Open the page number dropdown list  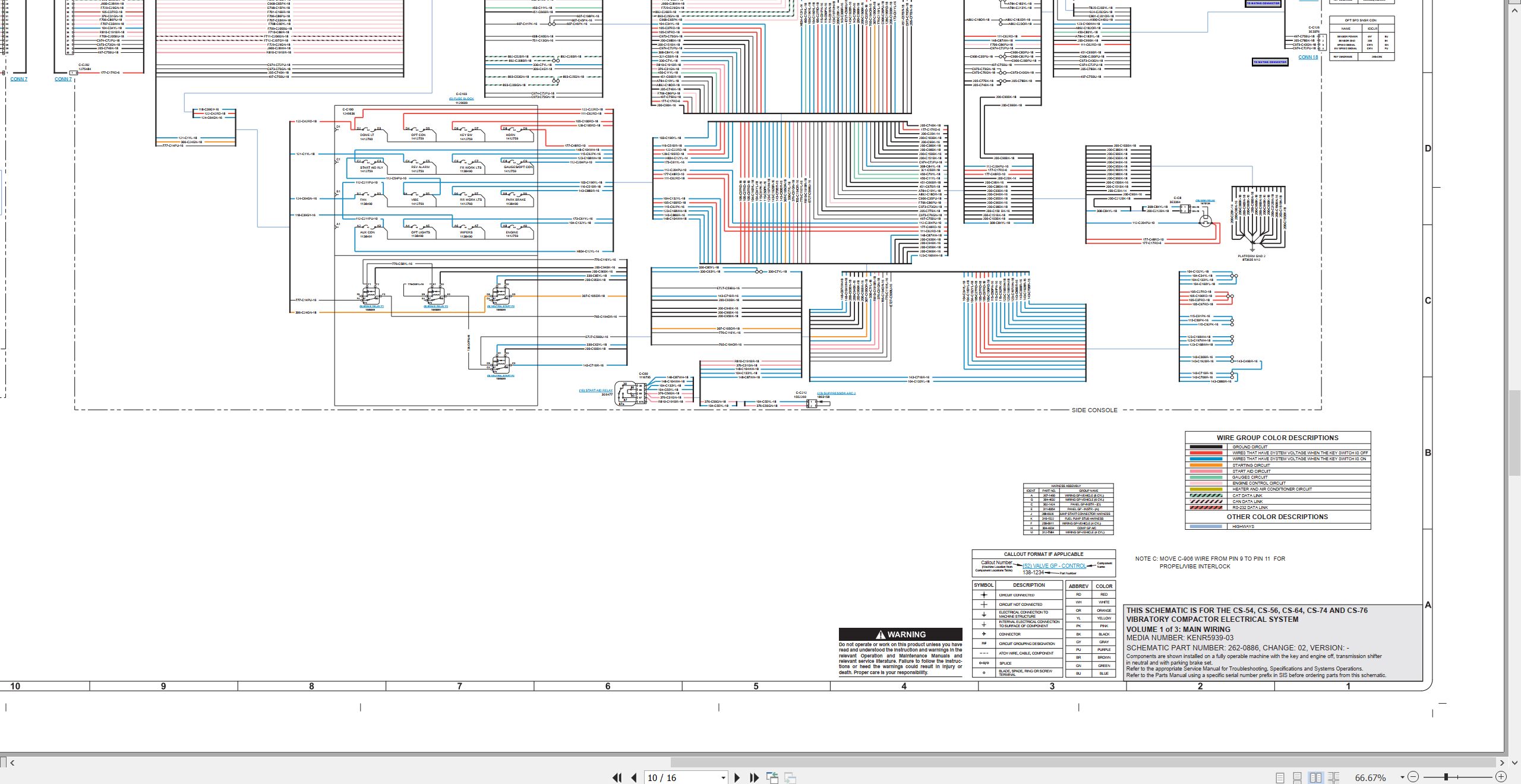(x=723, y=778)
